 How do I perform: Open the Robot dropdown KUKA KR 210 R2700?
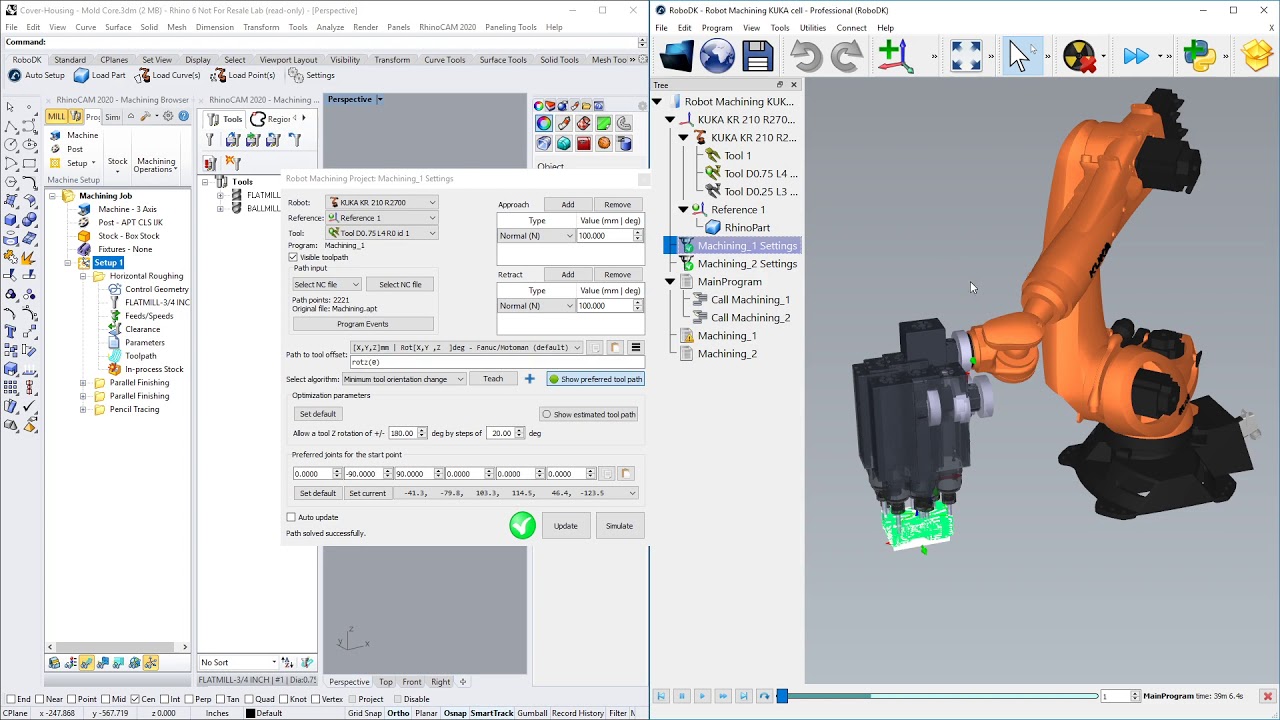click(382, 203)
